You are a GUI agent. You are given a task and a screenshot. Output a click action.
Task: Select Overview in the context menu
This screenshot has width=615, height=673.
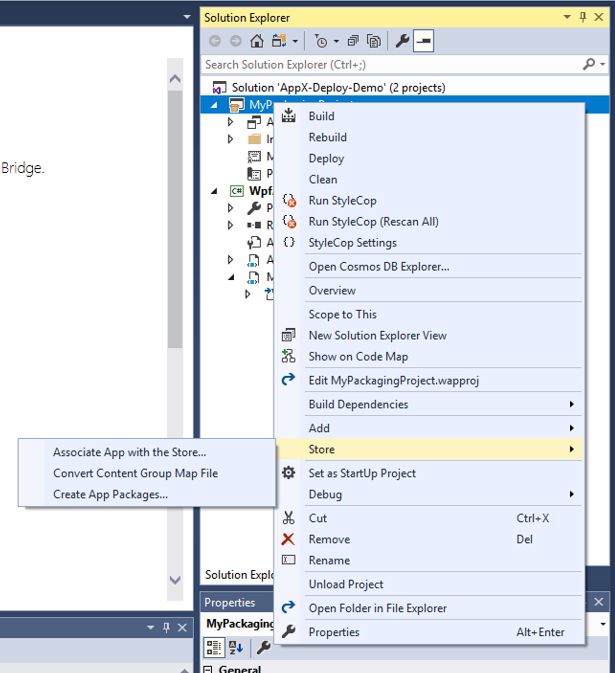429,291
